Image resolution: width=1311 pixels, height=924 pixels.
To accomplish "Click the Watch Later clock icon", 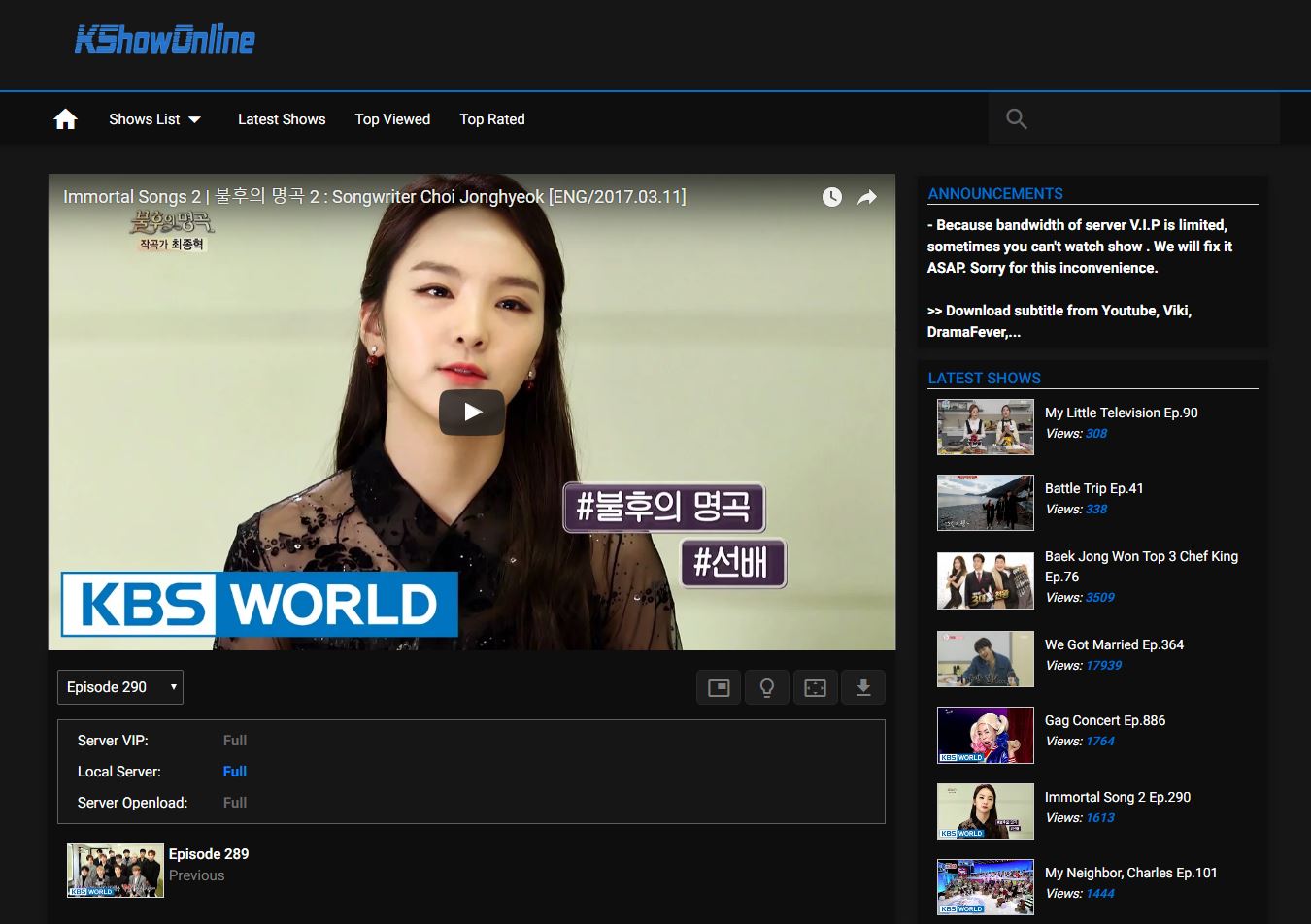I will pyautogui.click(x=832, y=197).
